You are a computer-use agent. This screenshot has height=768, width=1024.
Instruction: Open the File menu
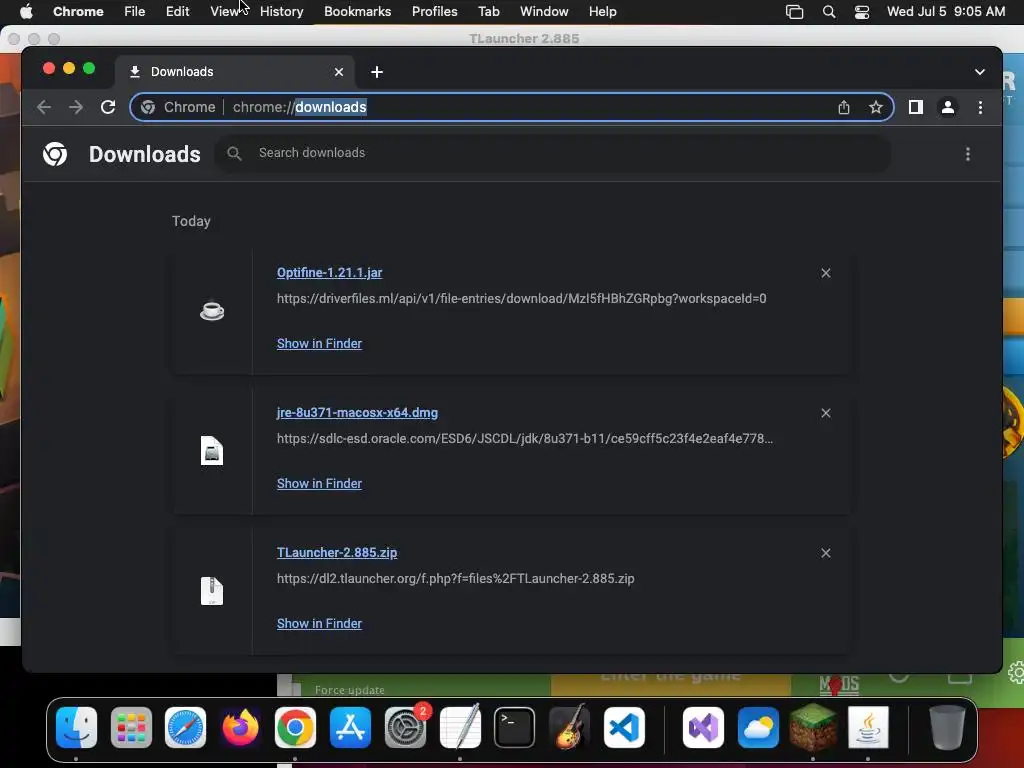[135, 12]
